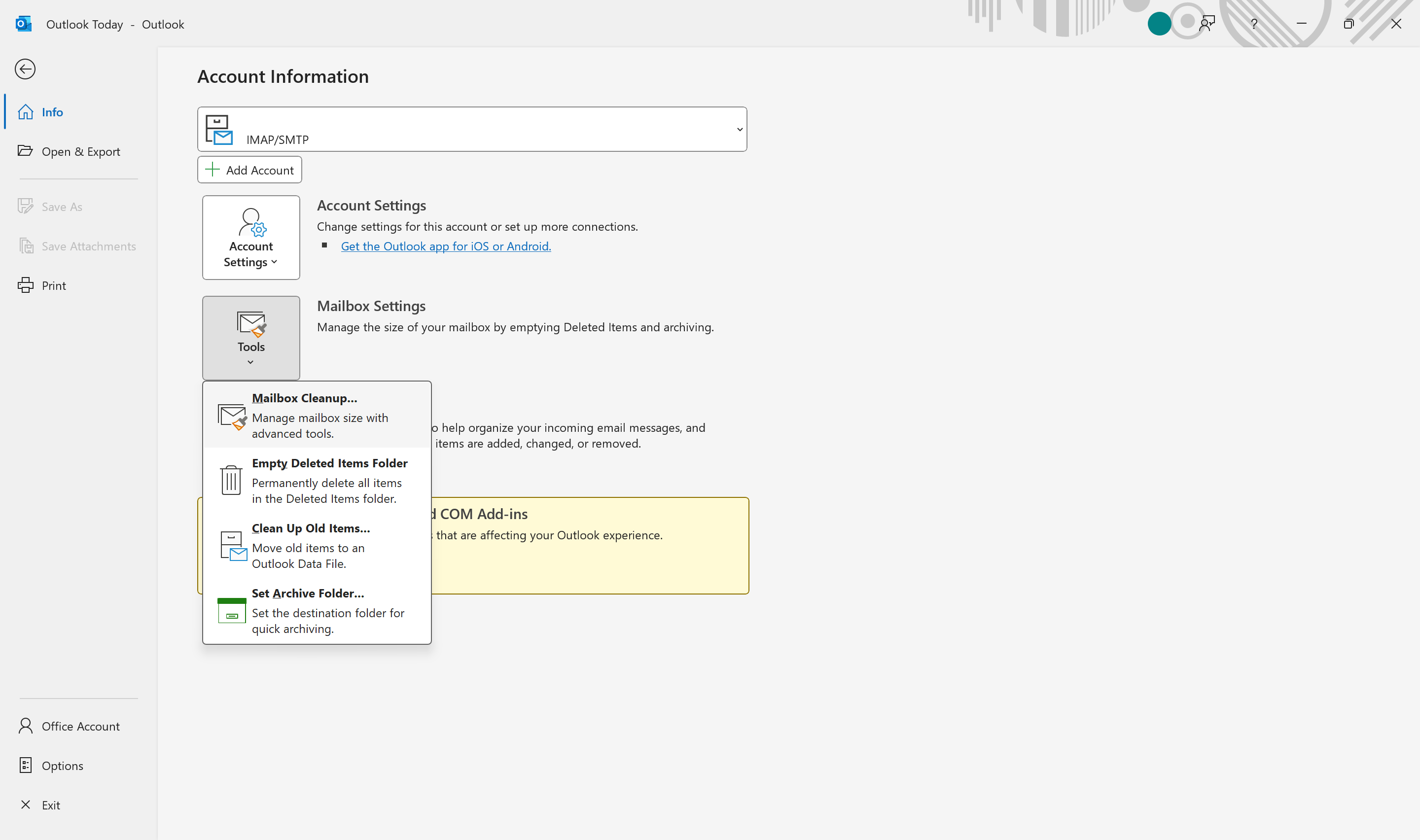1420x840 pixels.
Task: Select Save As in sidebar
Action: 79,207
